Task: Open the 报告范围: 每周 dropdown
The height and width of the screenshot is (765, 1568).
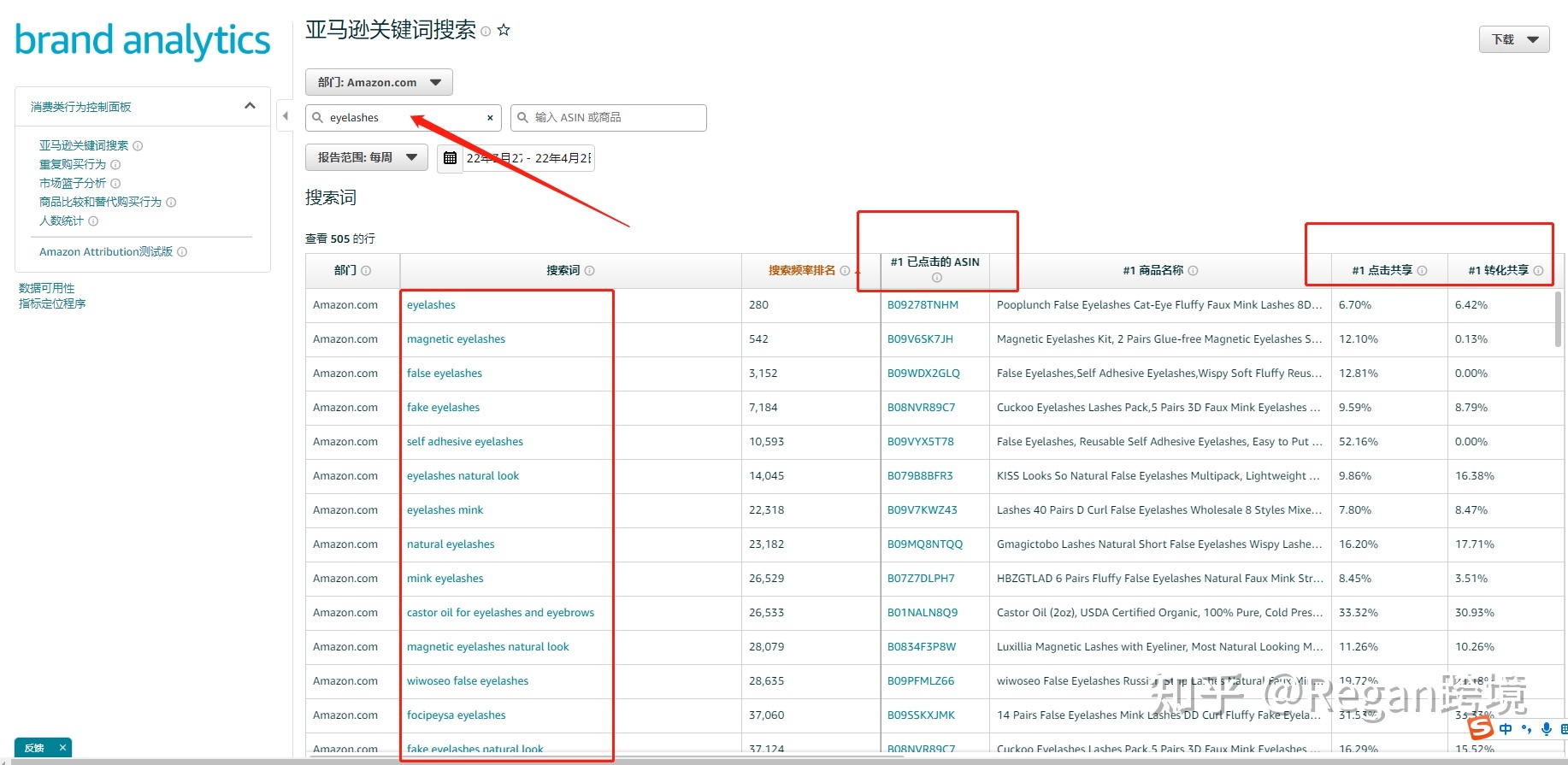Action: pos(367,157)
